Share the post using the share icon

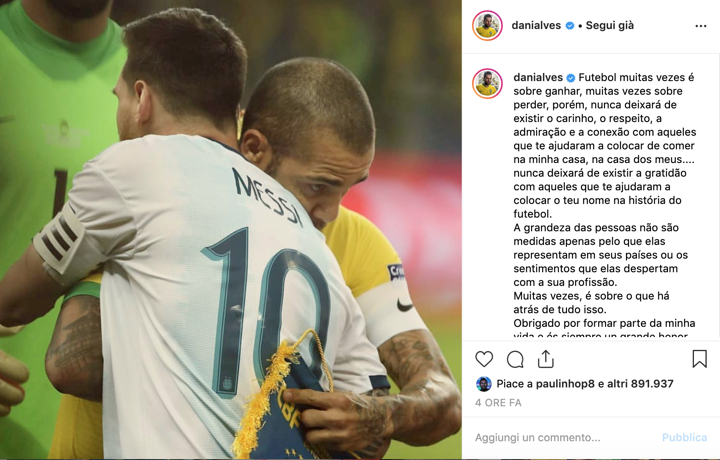(546, 359)
